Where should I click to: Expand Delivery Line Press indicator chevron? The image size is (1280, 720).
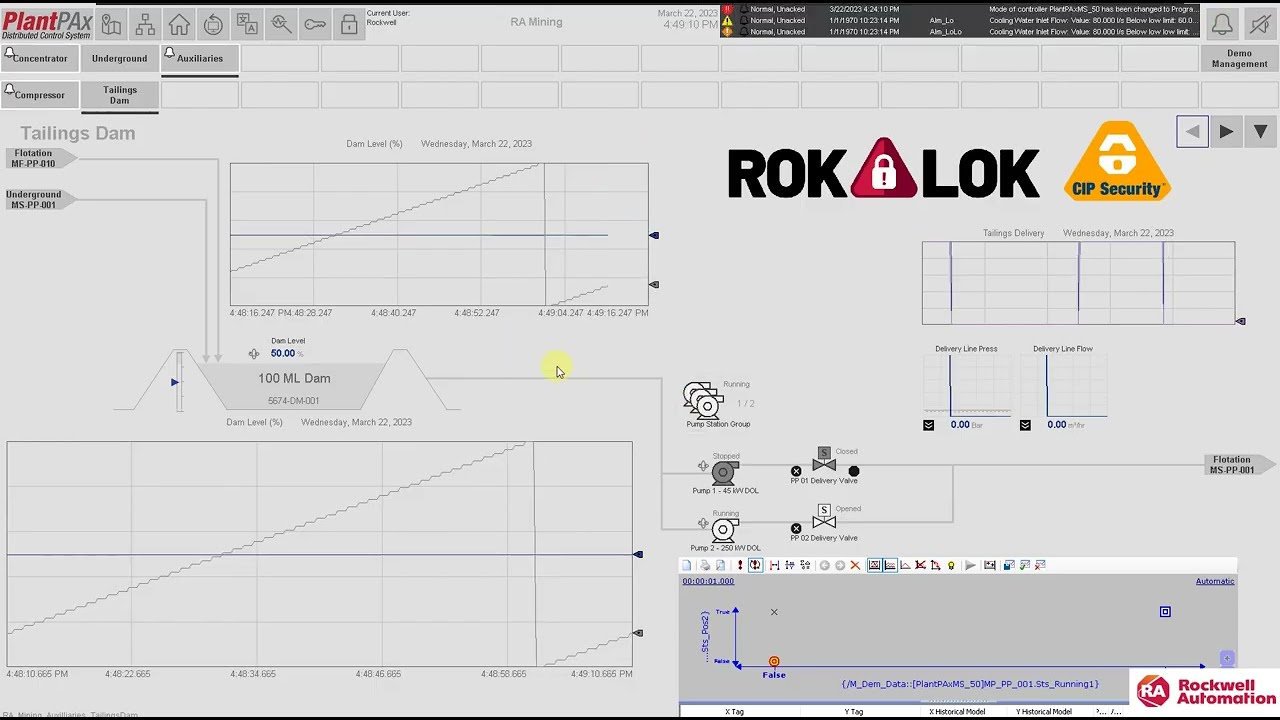pyautogui.click(x=928, y=425)
